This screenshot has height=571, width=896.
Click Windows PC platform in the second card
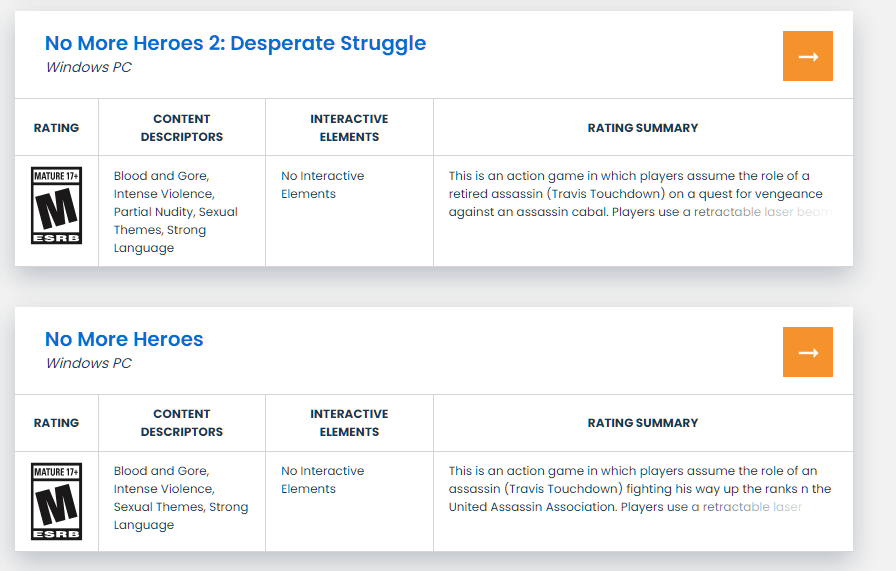(x=89, y=364)
